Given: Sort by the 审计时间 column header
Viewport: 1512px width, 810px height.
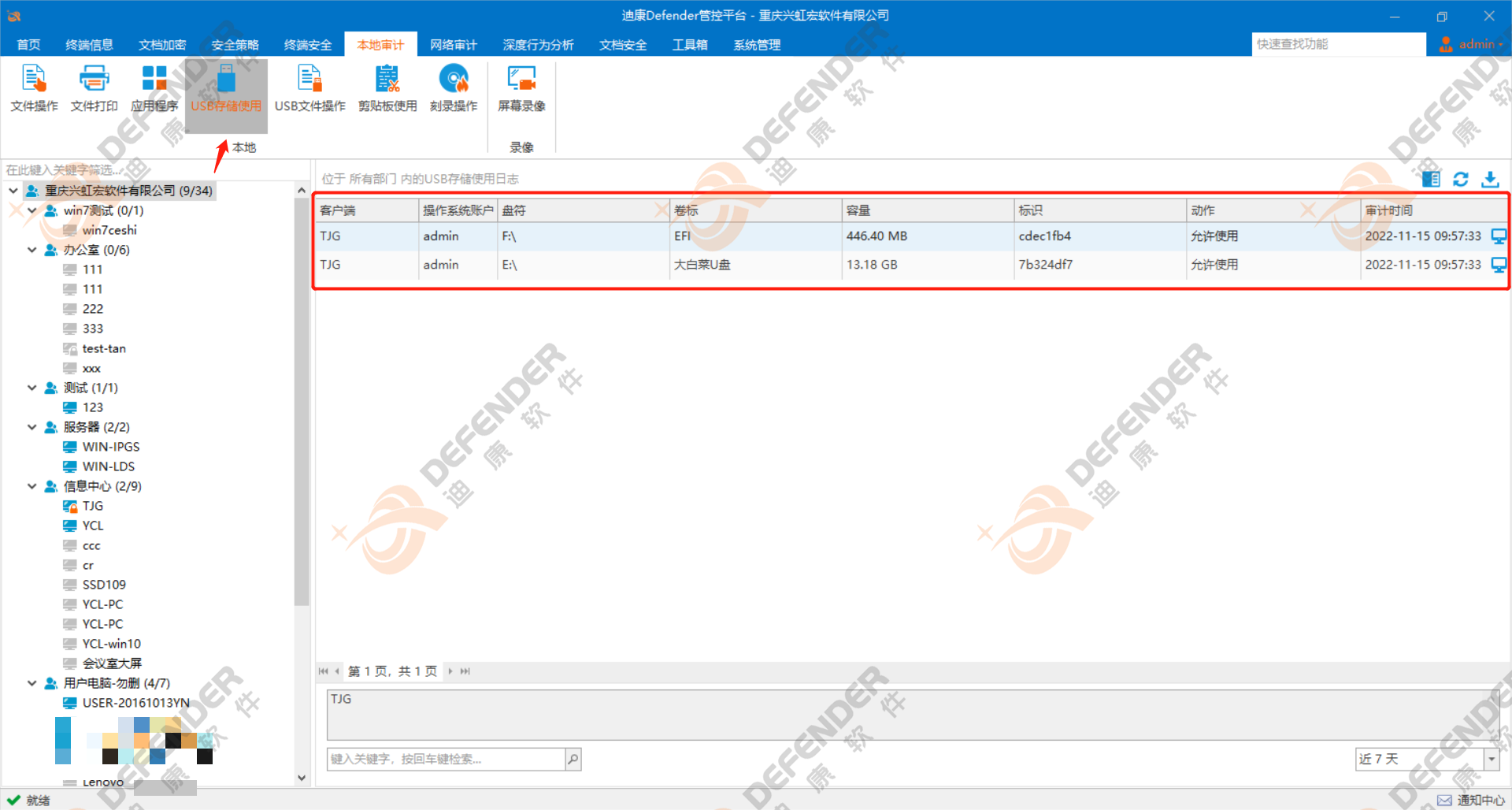Looking at the screenshot, I should pos(1433,210).
